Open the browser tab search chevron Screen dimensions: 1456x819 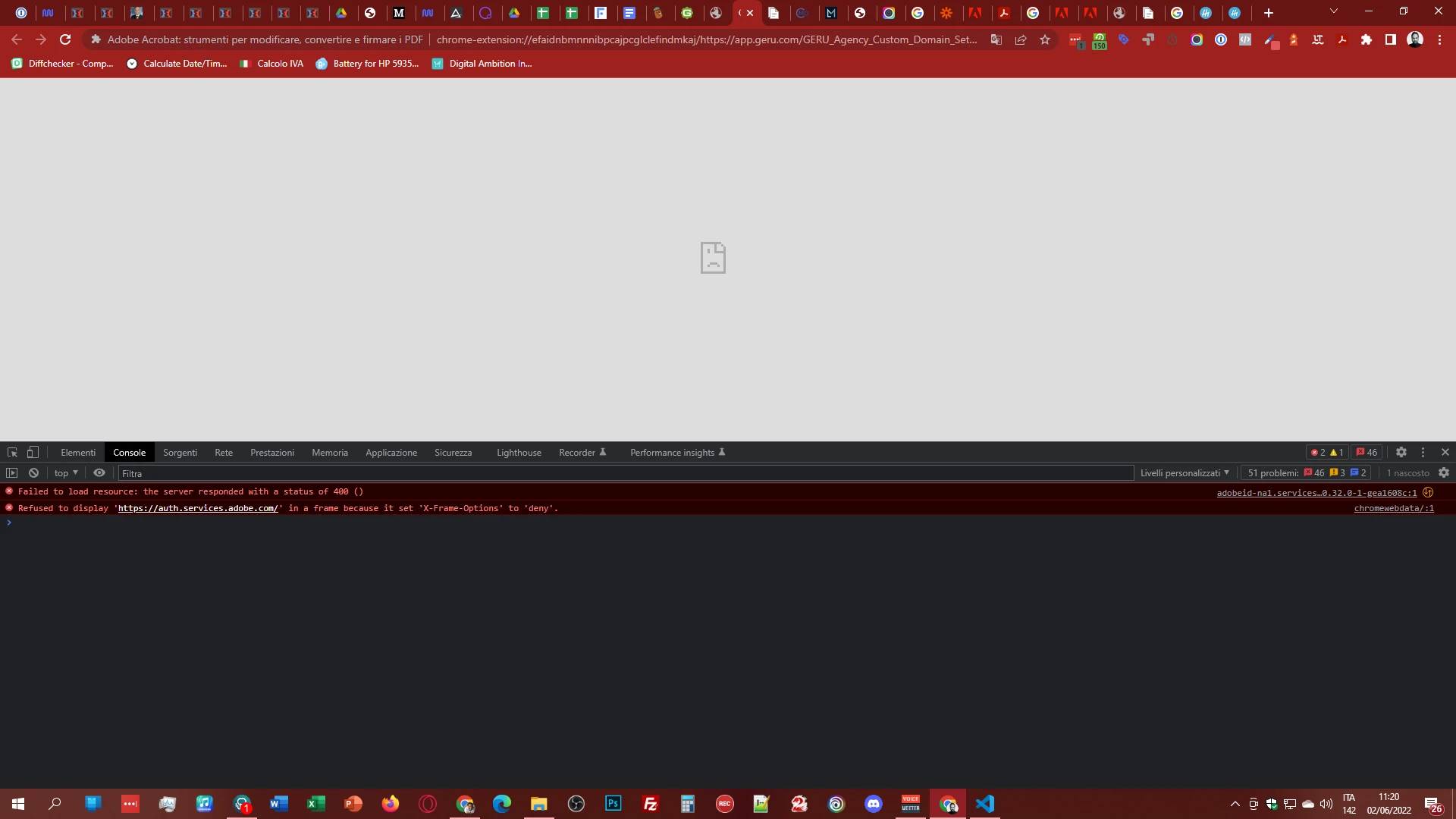[x=1333, y=11]
